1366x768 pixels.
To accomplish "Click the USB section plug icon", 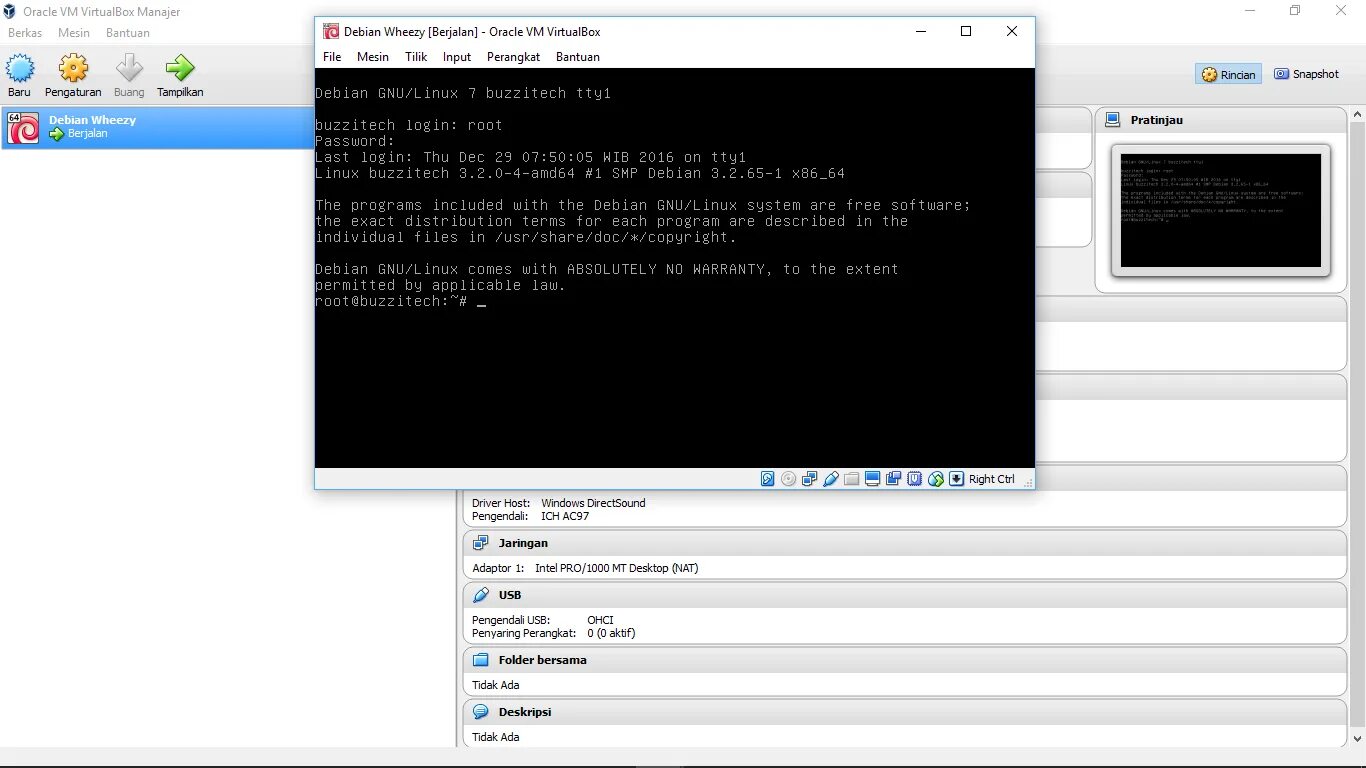I will coord(481,595).
